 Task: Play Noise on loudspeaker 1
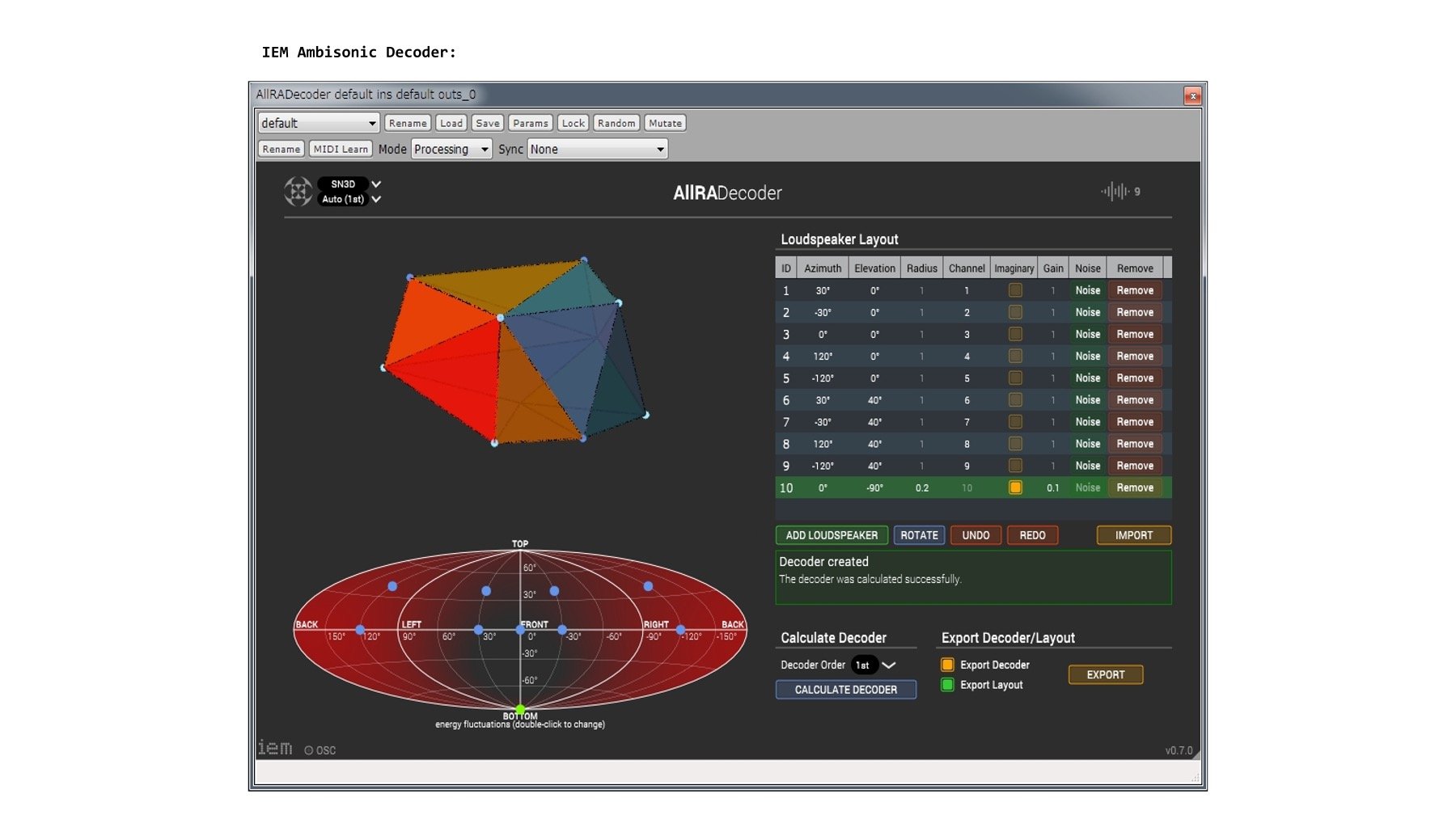tap(1087, 290)
